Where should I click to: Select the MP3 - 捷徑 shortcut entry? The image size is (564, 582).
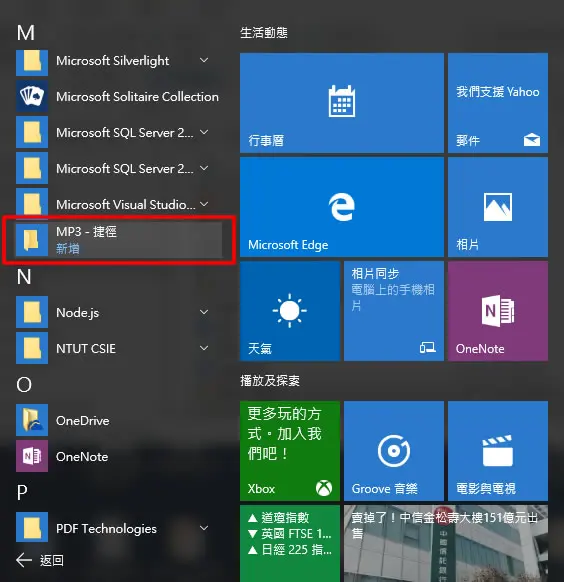(x=119, y=240)
